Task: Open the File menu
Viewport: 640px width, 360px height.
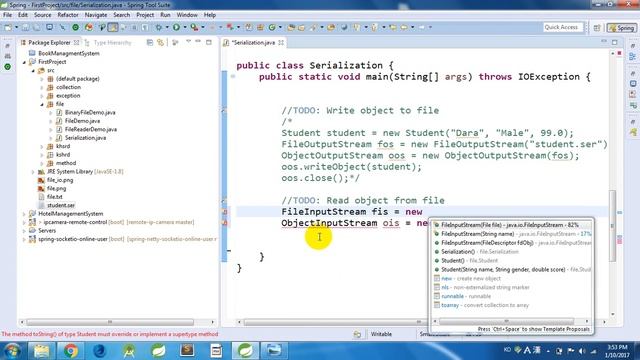Action: click(7, 15)
